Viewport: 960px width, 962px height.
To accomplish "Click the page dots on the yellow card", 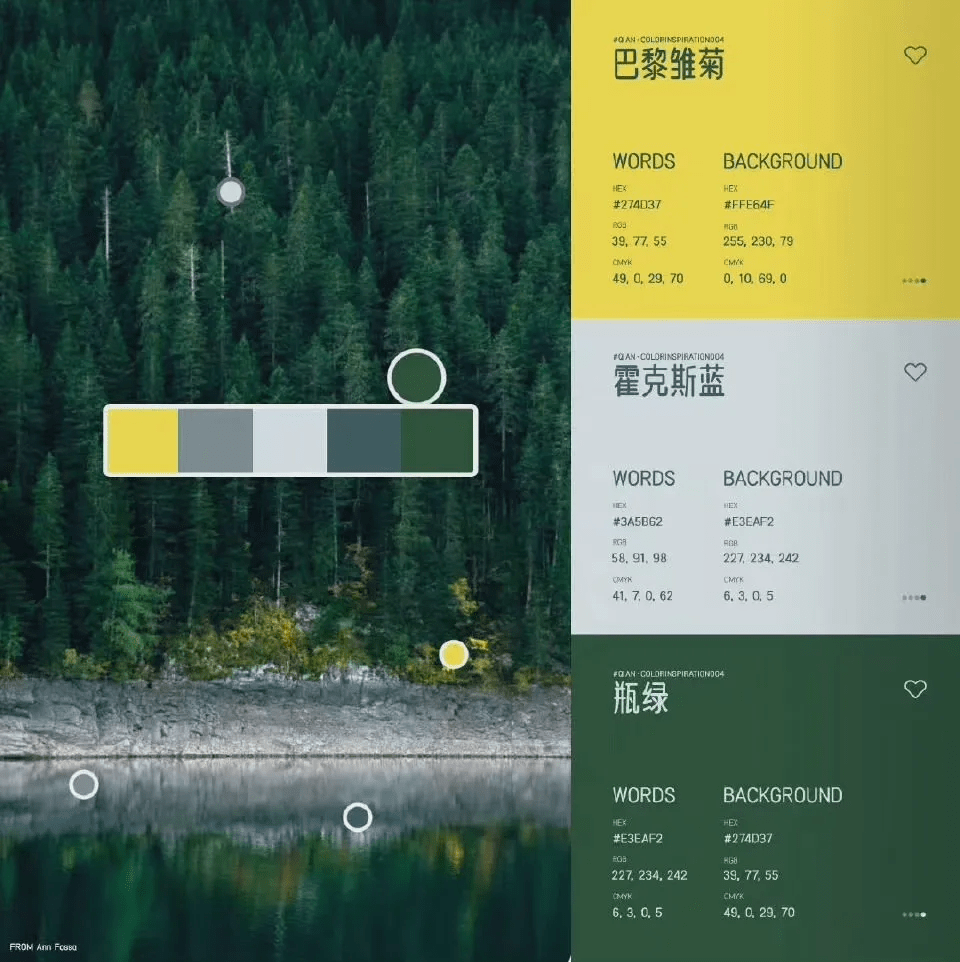I will (x=914, y=281).
